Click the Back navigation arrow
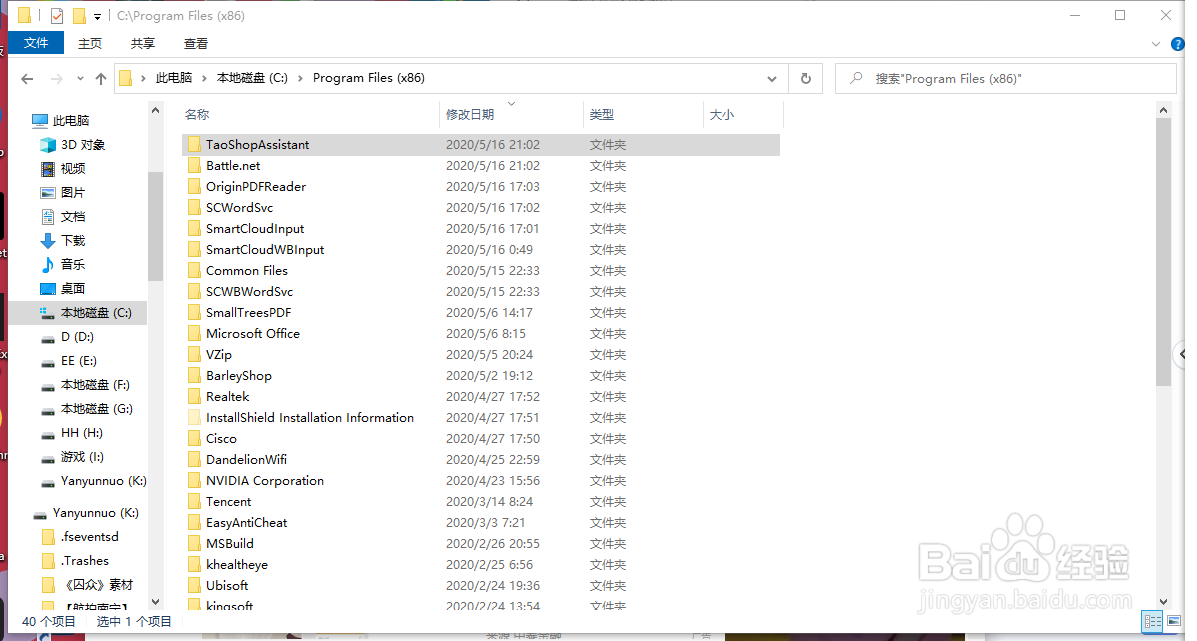The width and height of the screenshot is (1197, 641). point(27,79)
